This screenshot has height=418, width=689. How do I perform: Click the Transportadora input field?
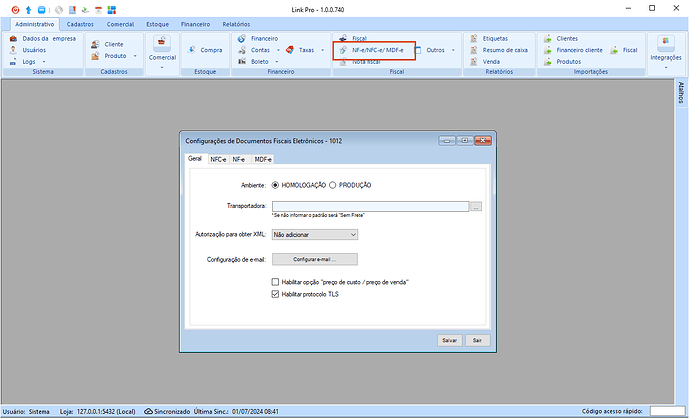click(x=370, y=206)
